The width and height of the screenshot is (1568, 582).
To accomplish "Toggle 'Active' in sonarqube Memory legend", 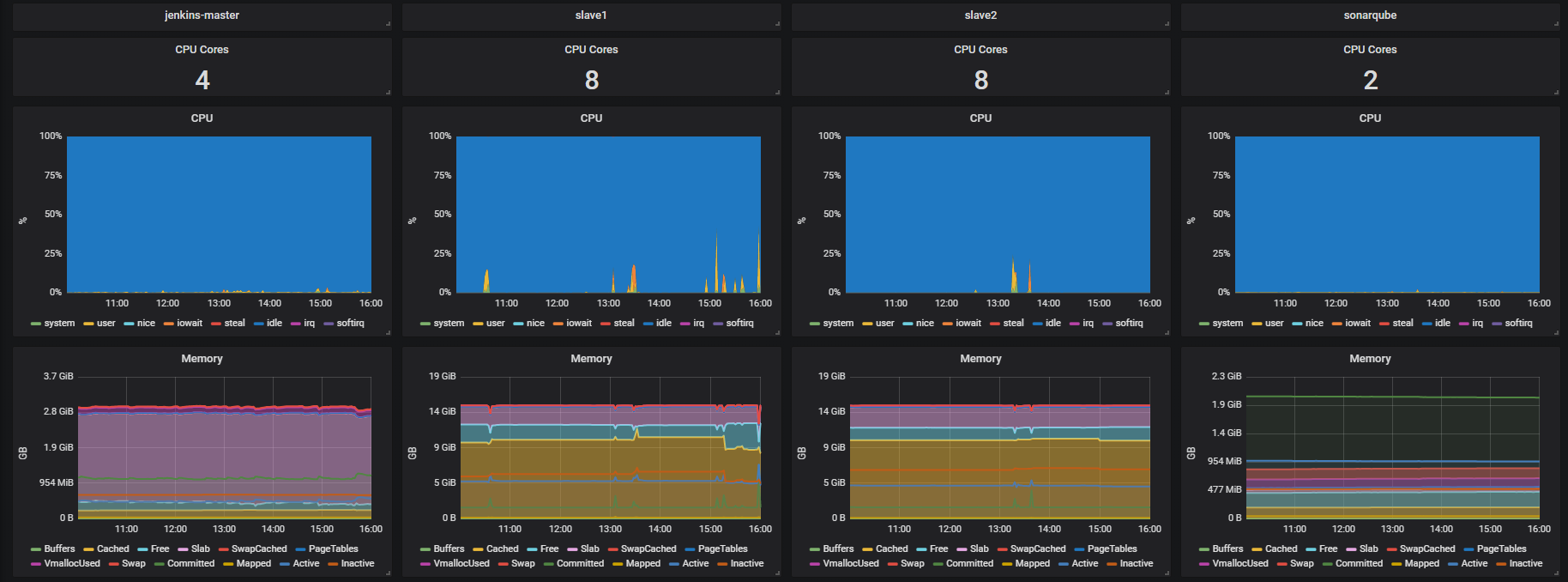I will click(x=1475, y=564).
